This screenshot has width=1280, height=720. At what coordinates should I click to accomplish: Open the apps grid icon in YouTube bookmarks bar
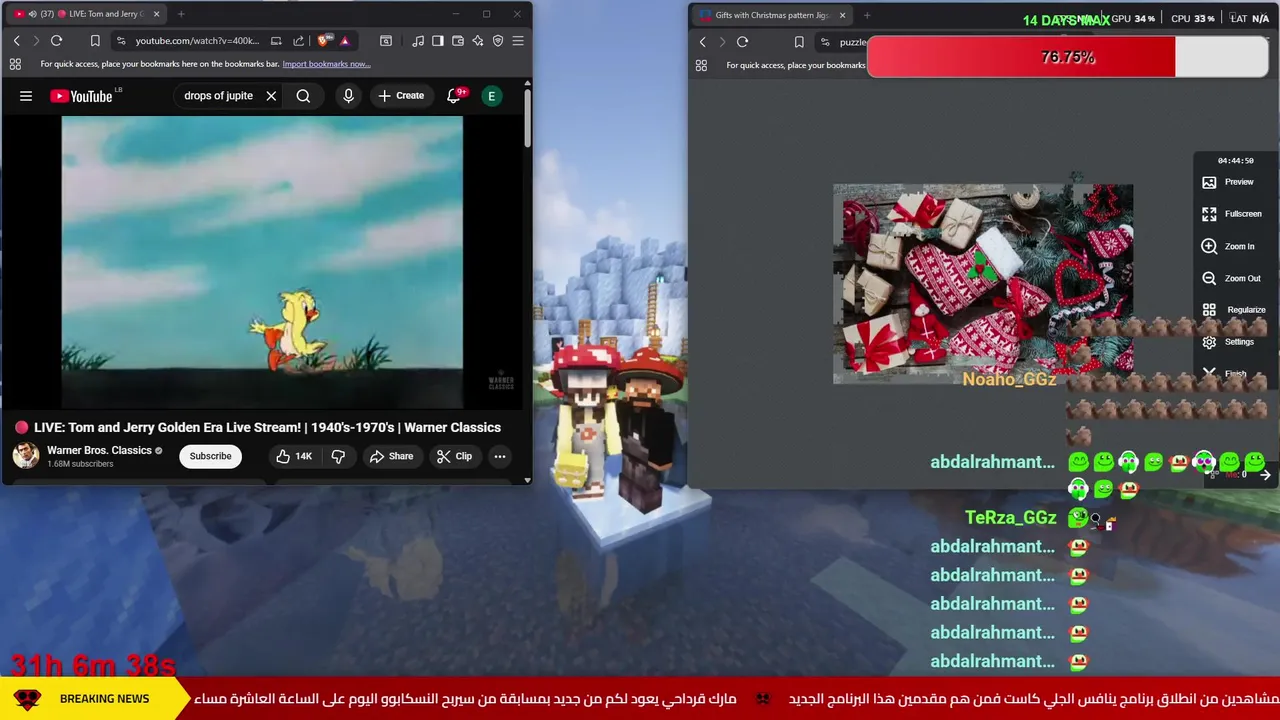pos(15,64)
